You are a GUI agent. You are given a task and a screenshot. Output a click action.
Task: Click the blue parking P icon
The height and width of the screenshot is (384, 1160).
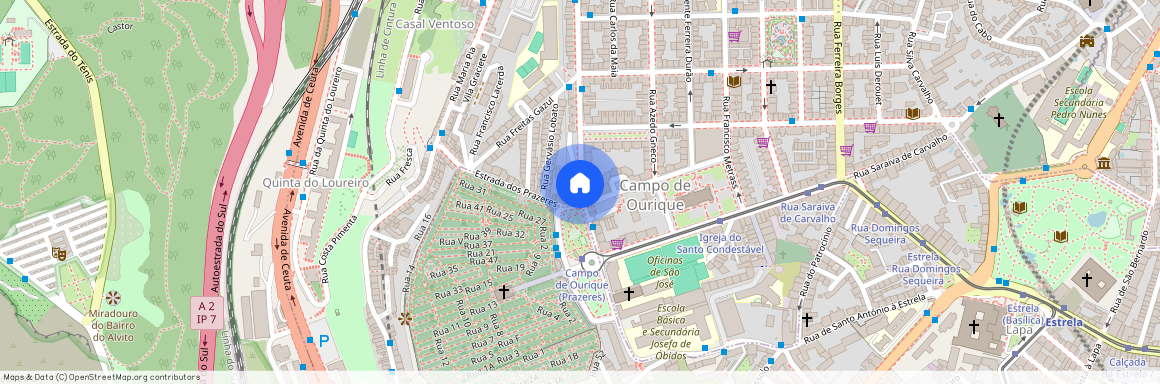pyautogui.click(x=323, y=341)
